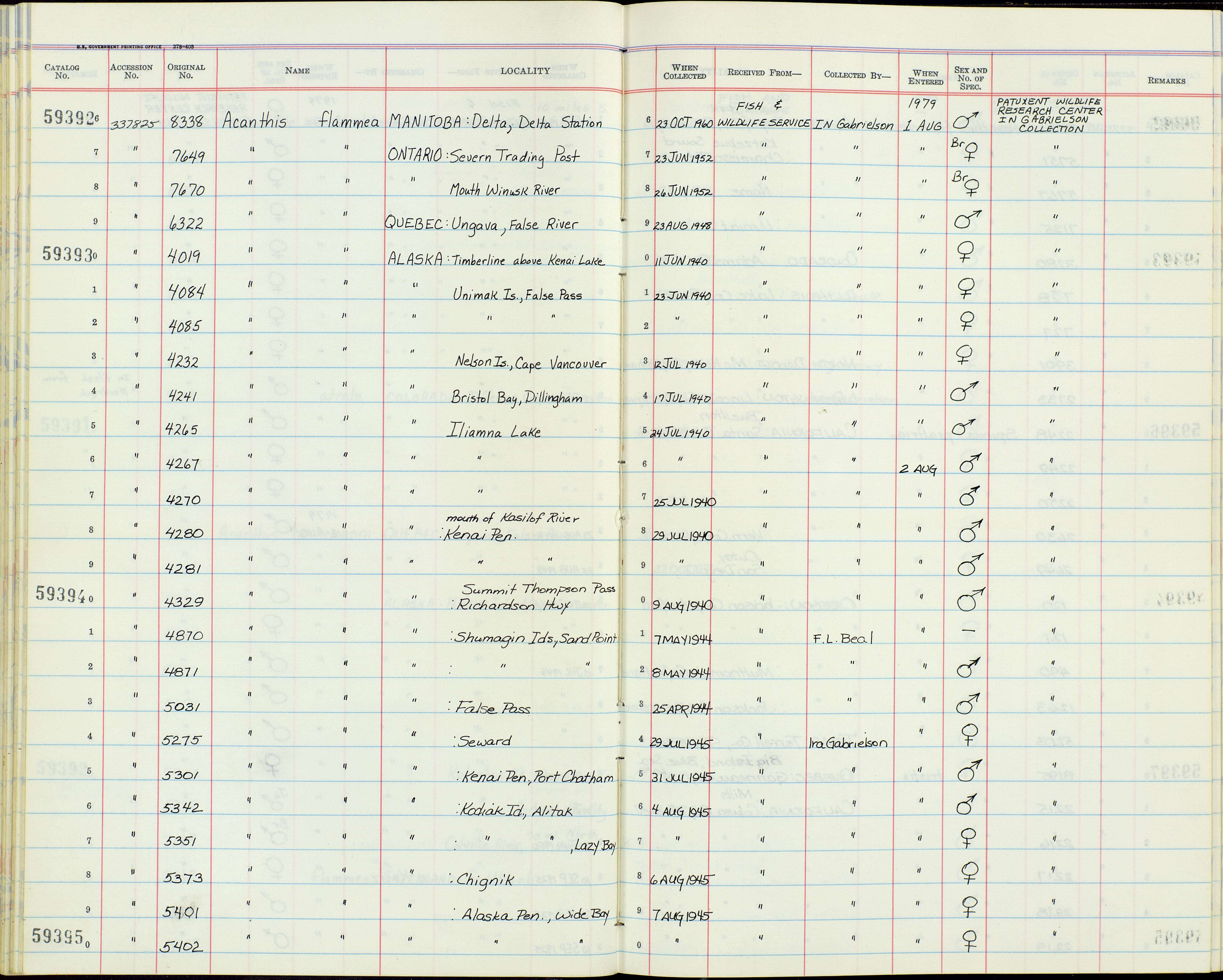The image size is (1223, 980).
Task: Click locality Bristol Bay, Dillingham
Action: tap(517, 398)
